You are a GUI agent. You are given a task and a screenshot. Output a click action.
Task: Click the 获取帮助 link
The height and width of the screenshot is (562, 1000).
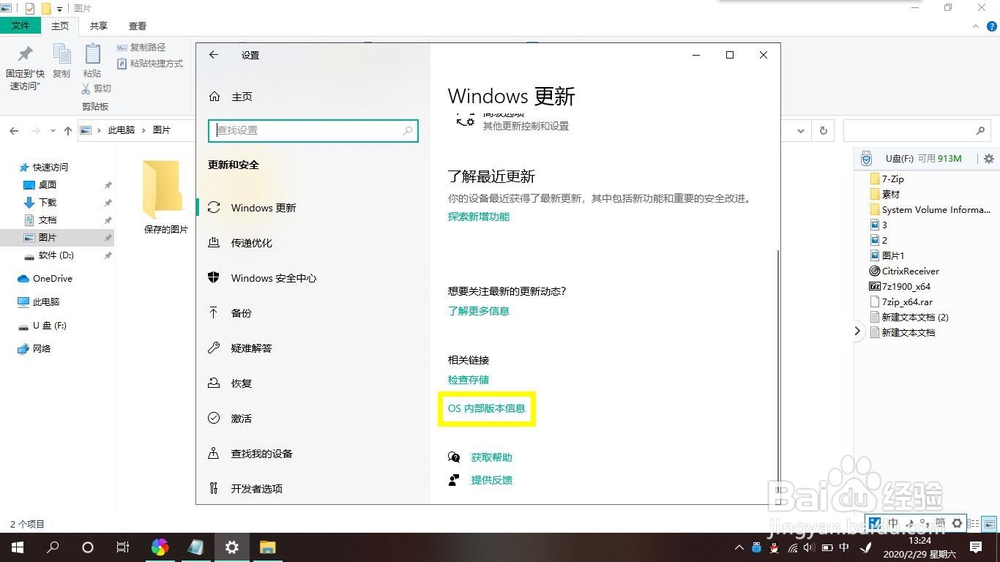(491, 457)
